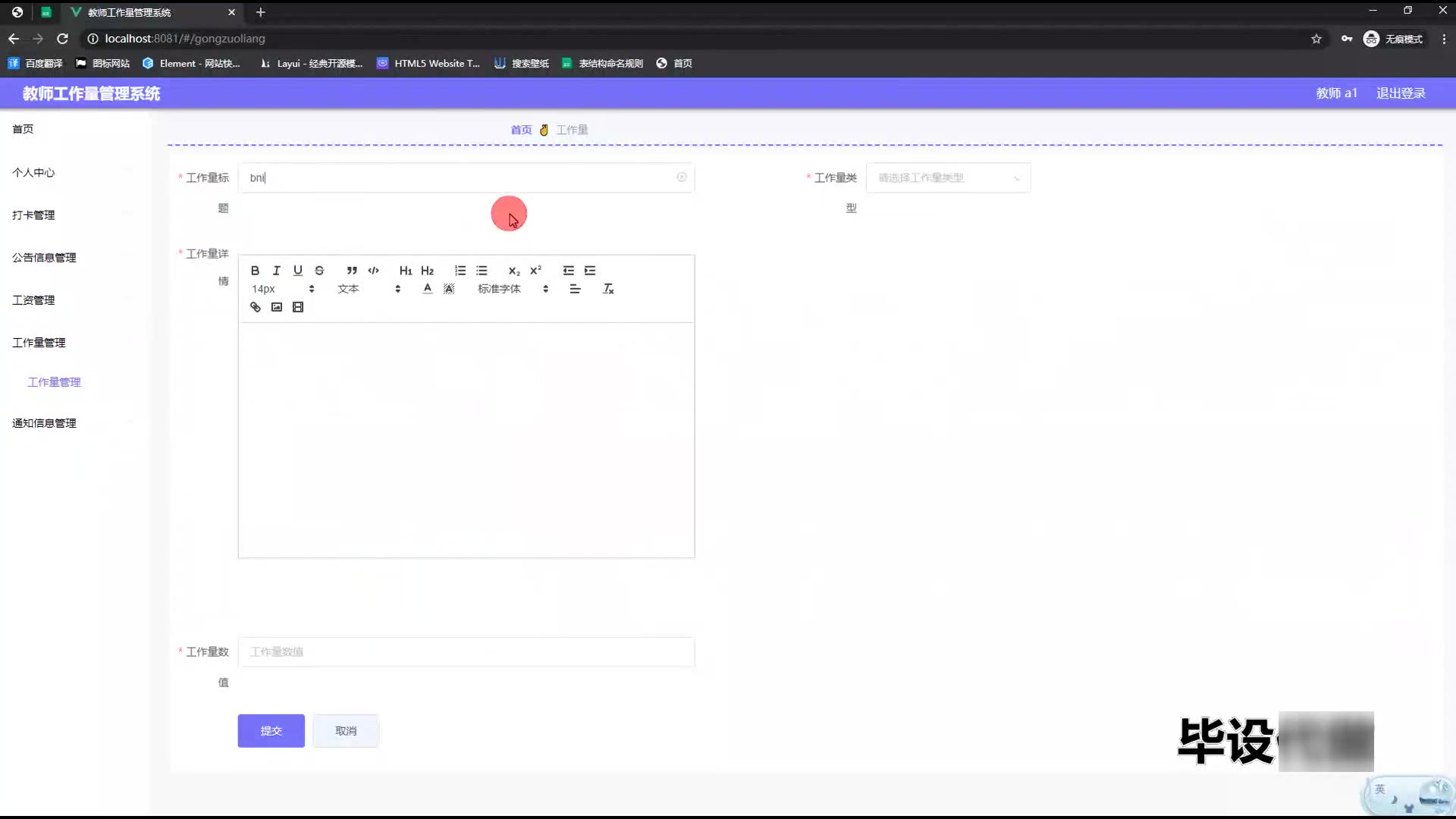Insert code block in editor
Screen dimensions: 1456x819
click(x=373, y=271)
